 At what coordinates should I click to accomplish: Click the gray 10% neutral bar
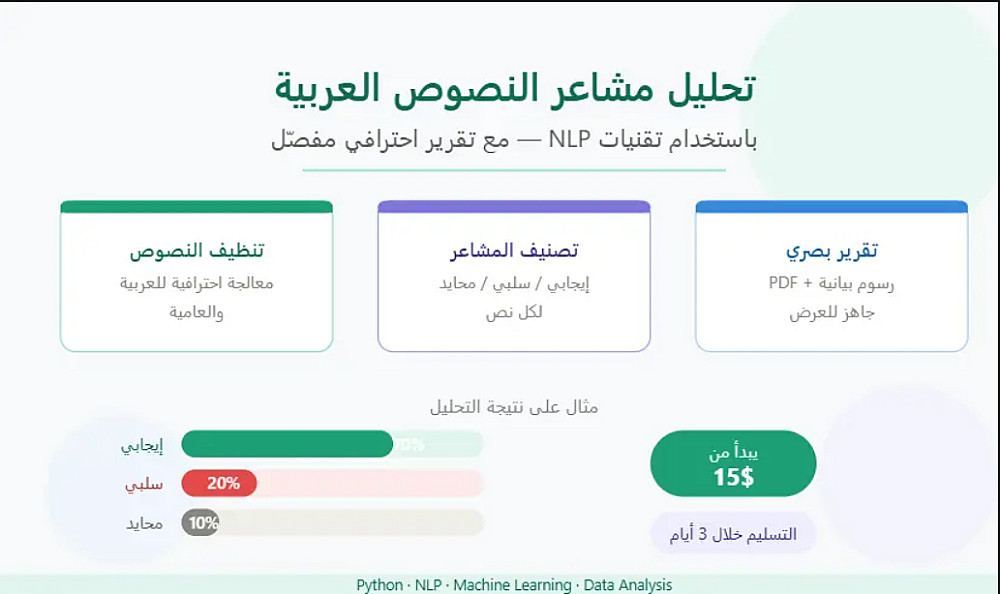pos(200,523)
